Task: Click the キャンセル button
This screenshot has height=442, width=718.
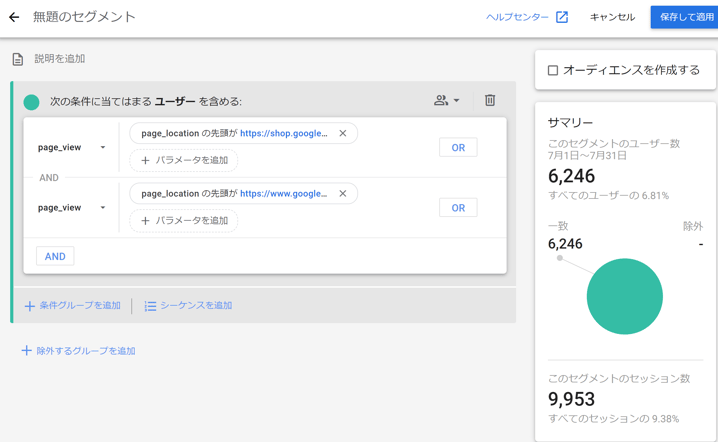Action: pyautogui.click(x=612, y=17)
